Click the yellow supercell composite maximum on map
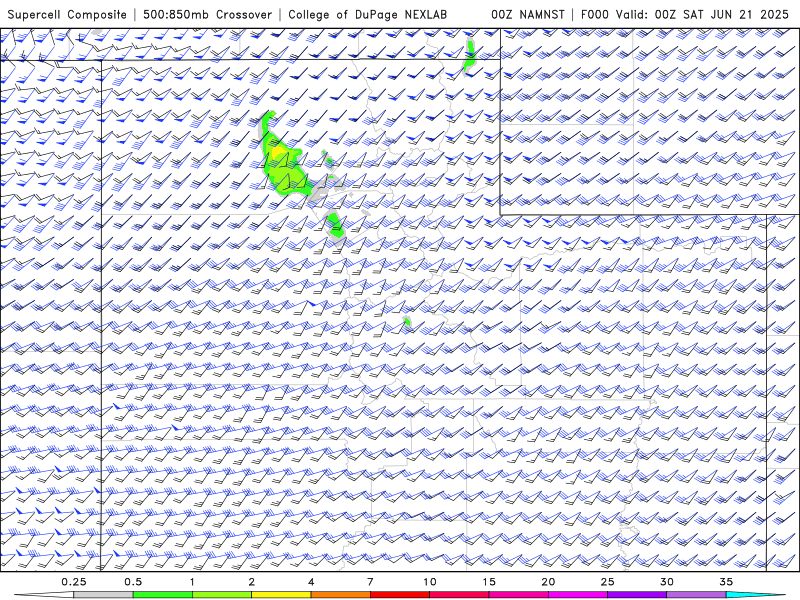This screenshot has width=800, height=600. coord(278,153)
